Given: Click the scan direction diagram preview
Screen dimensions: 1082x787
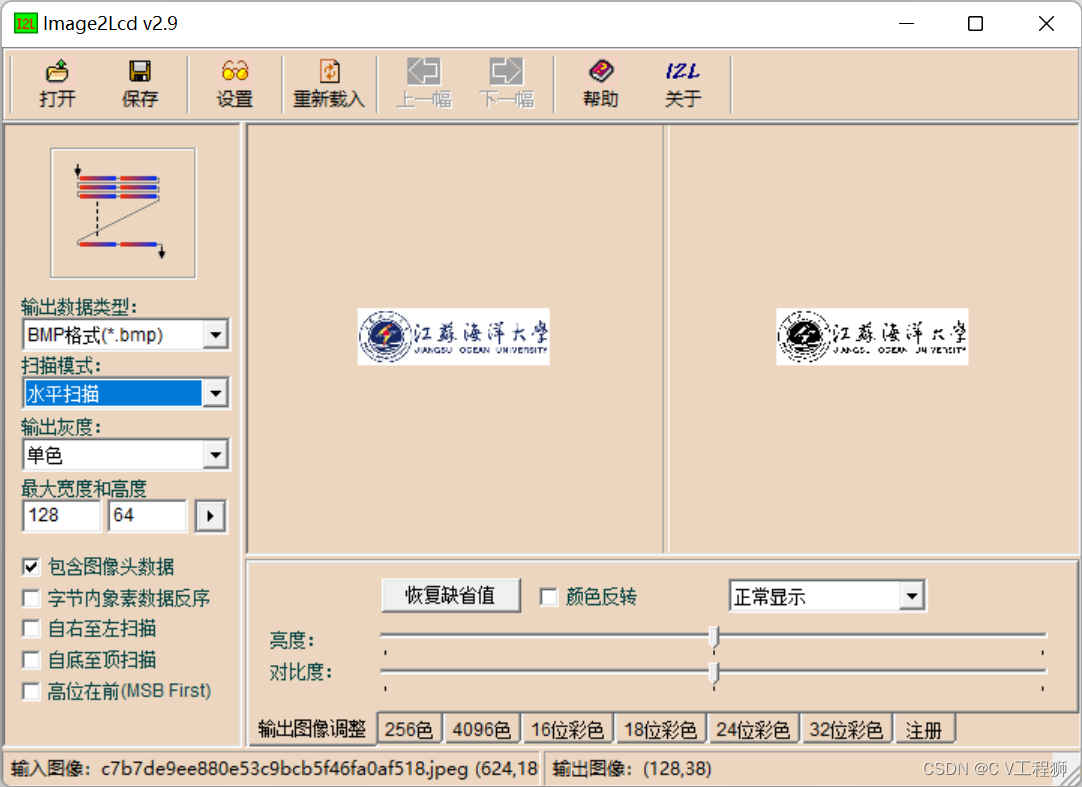Looking at the screenshot, I should (123, 213).
